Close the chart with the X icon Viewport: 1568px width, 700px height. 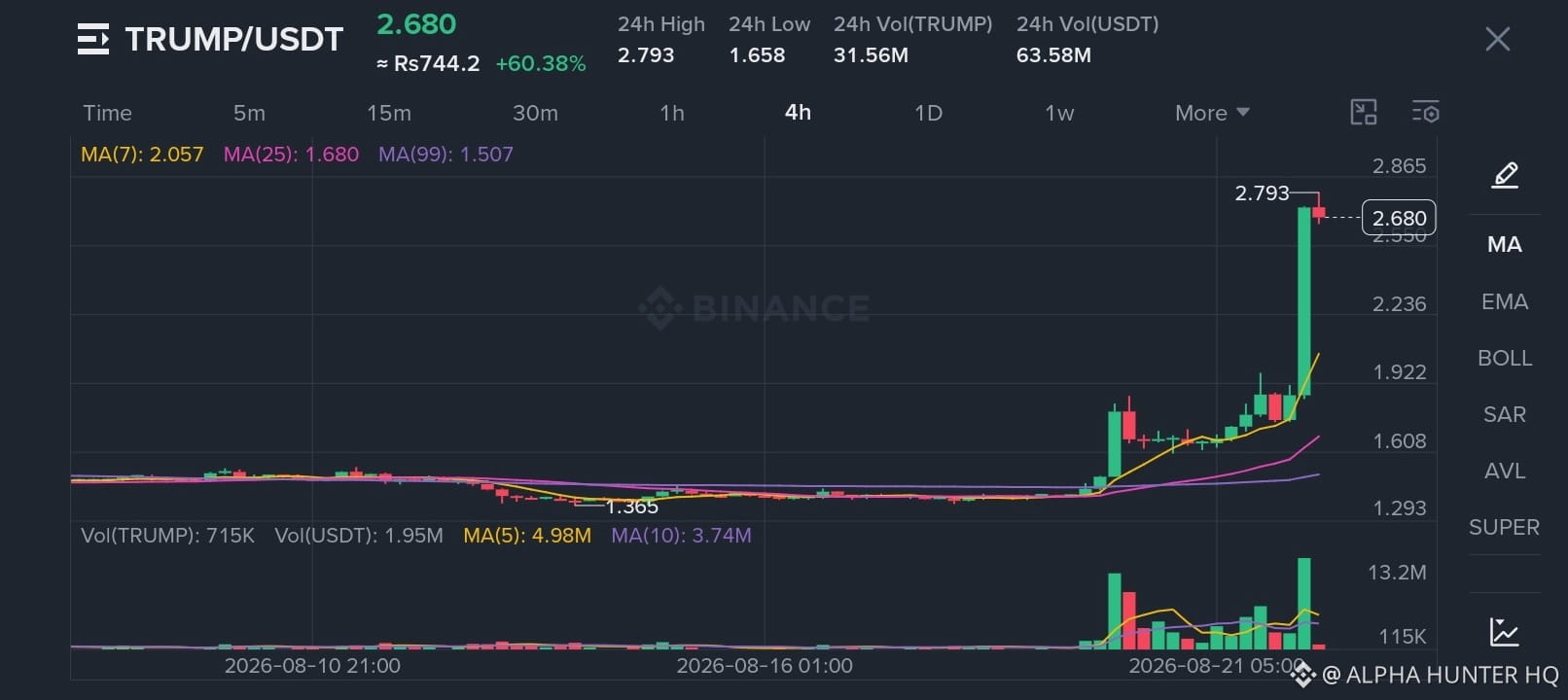click(x=1498, y=39)
